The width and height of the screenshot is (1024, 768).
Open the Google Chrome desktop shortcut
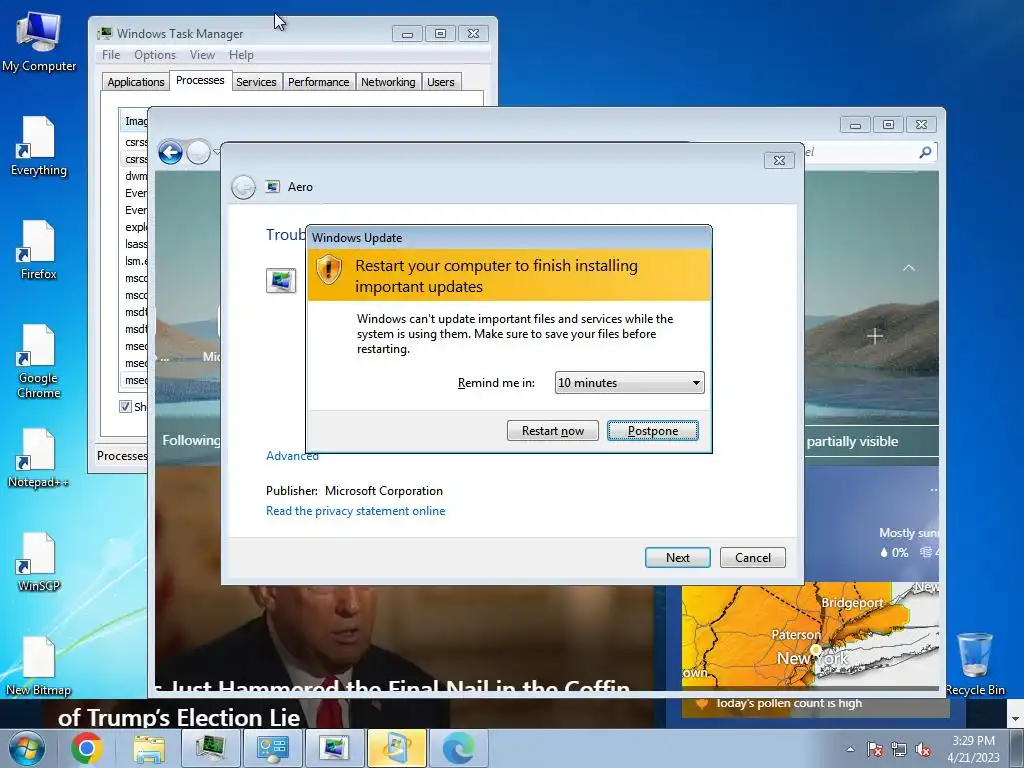point(39,362)
